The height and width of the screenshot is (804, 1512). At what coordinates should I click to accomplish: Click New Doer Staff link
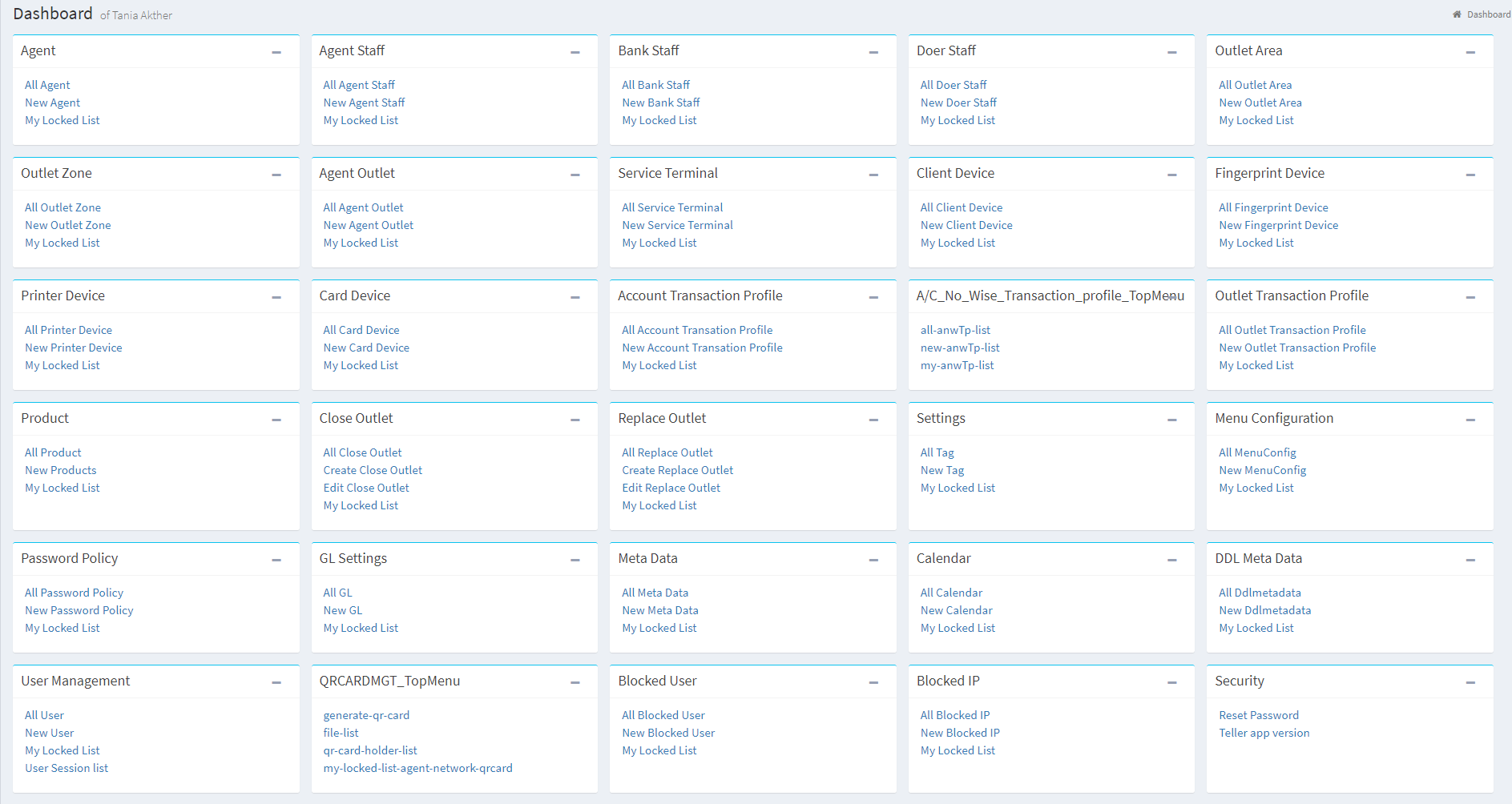(x=958, y=103)
